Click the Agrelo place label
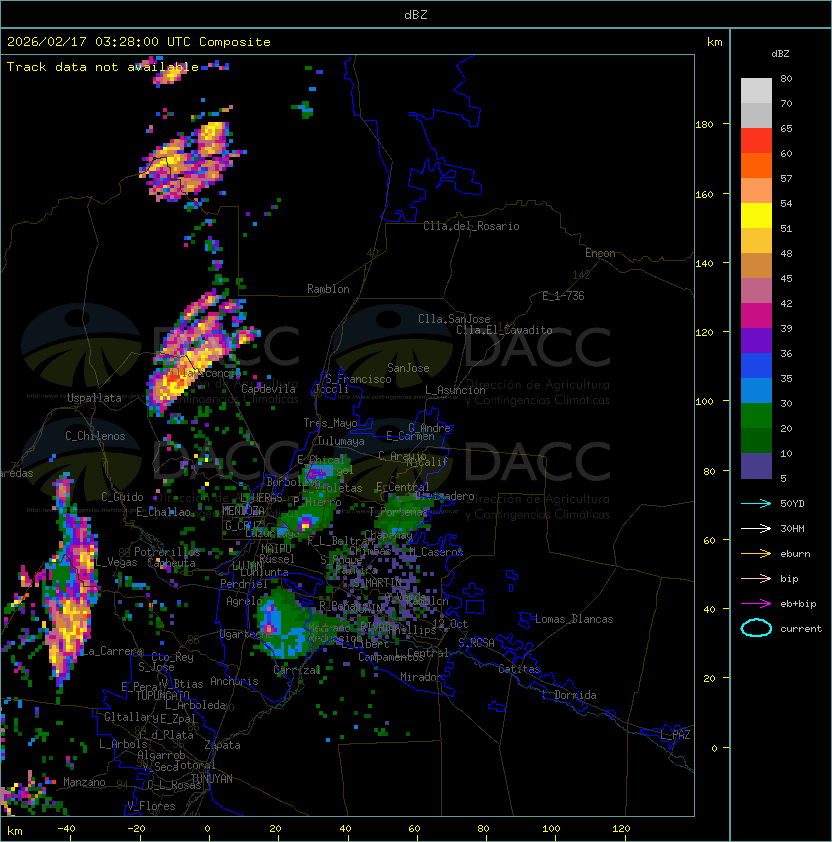Image resolution: width=832 pixels, height=842 pixels. click(244, 601)
